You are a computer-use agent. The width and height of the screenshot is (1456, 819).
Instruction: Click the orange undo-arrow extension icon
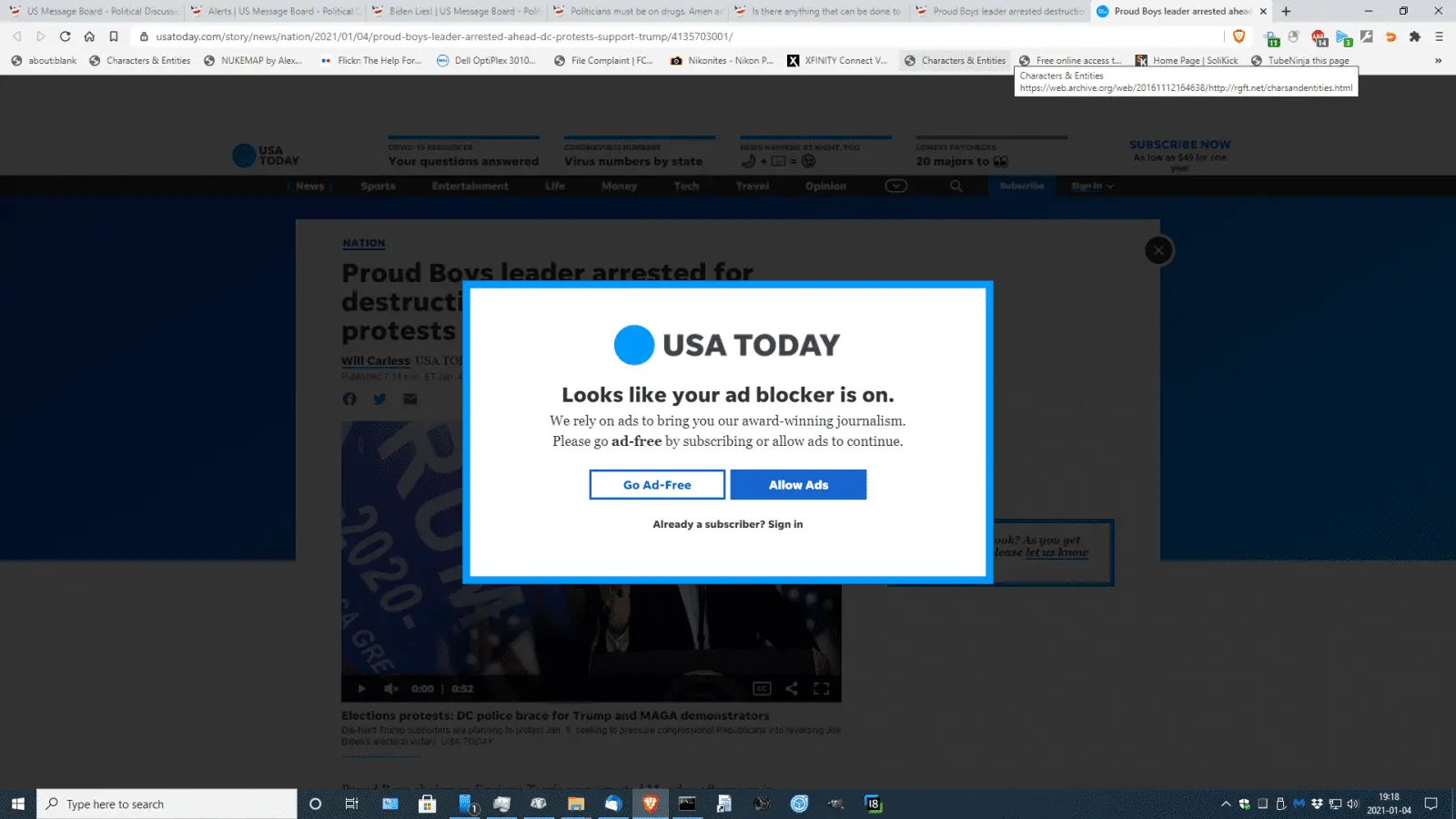[x=1390, y=36]
